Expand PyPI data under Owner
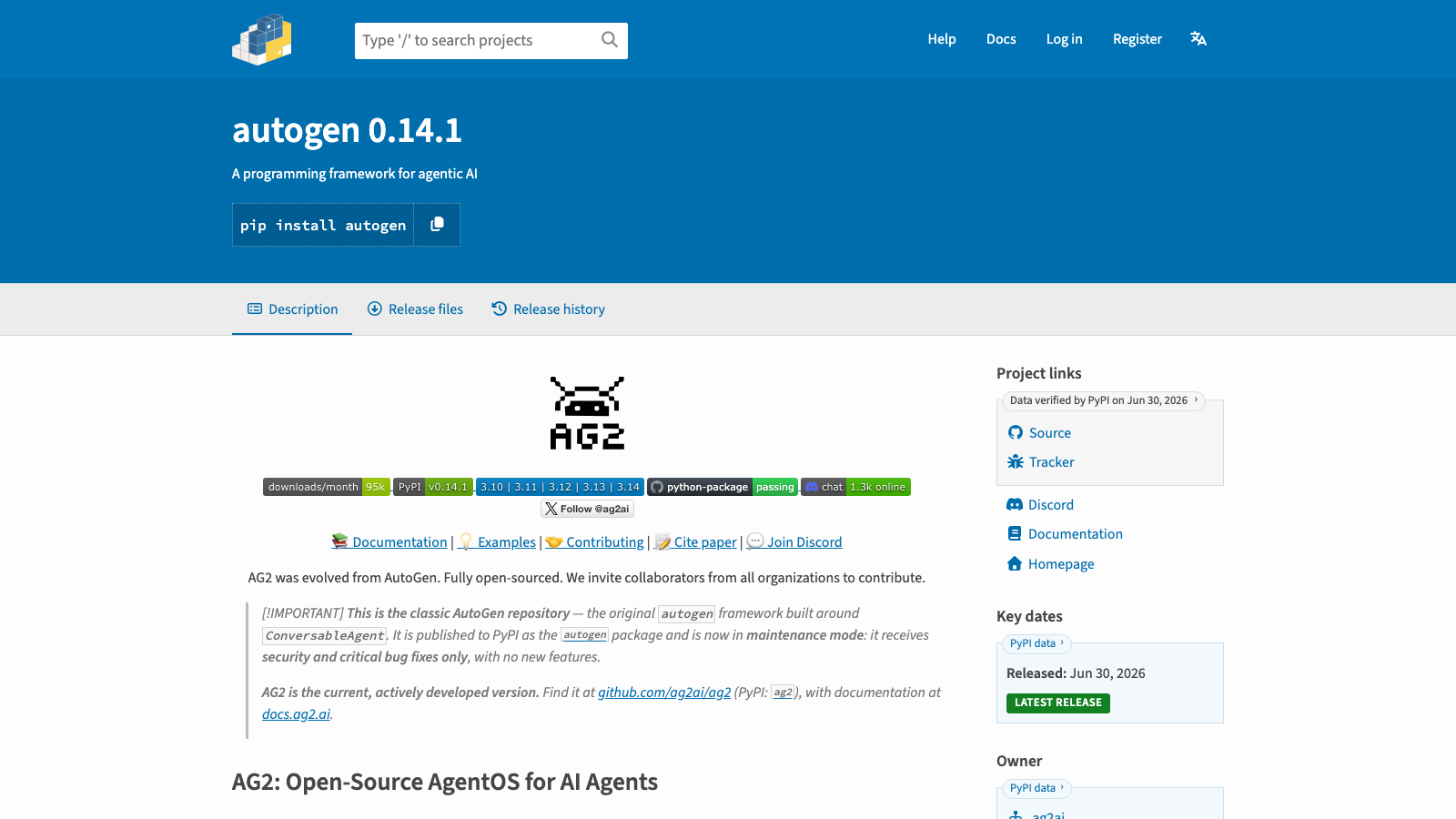This screenshot has width=1456, height=819. [1036, 788]
